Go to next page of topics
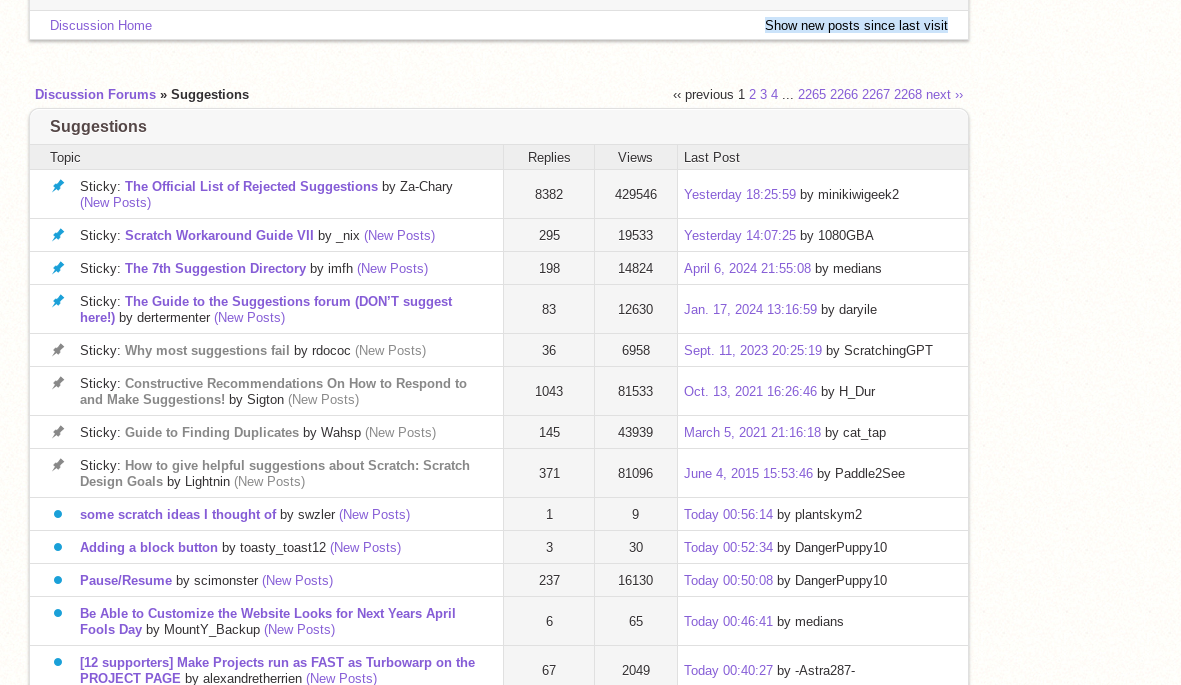This screenshot has width=1181, height=685. [x=944, y=94]
